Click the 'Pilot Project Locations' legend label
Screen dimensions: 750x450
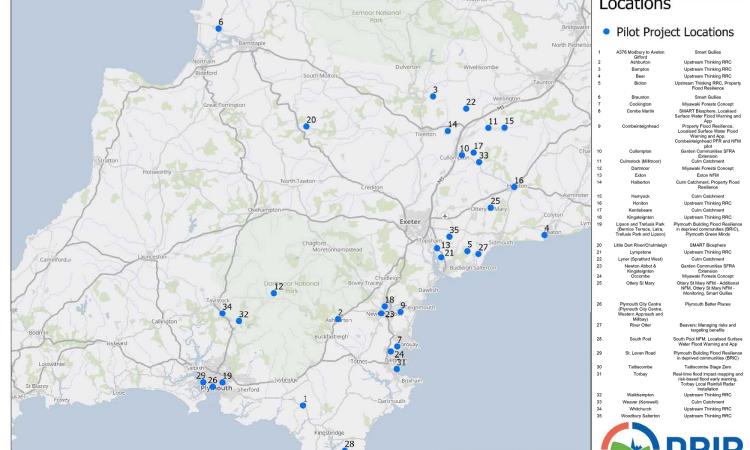coord(675,32)
